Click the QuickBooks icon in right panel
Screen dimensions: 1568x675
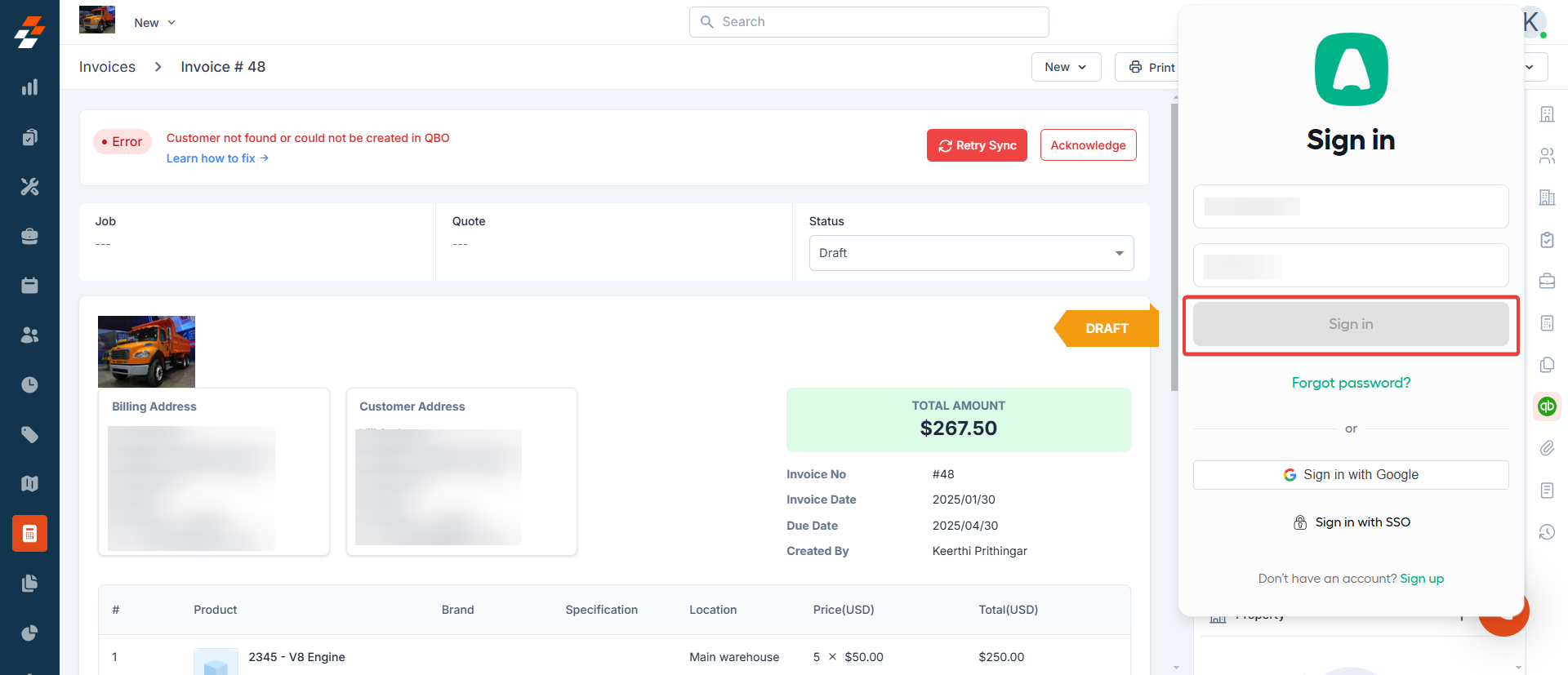tap(1547, 406)
